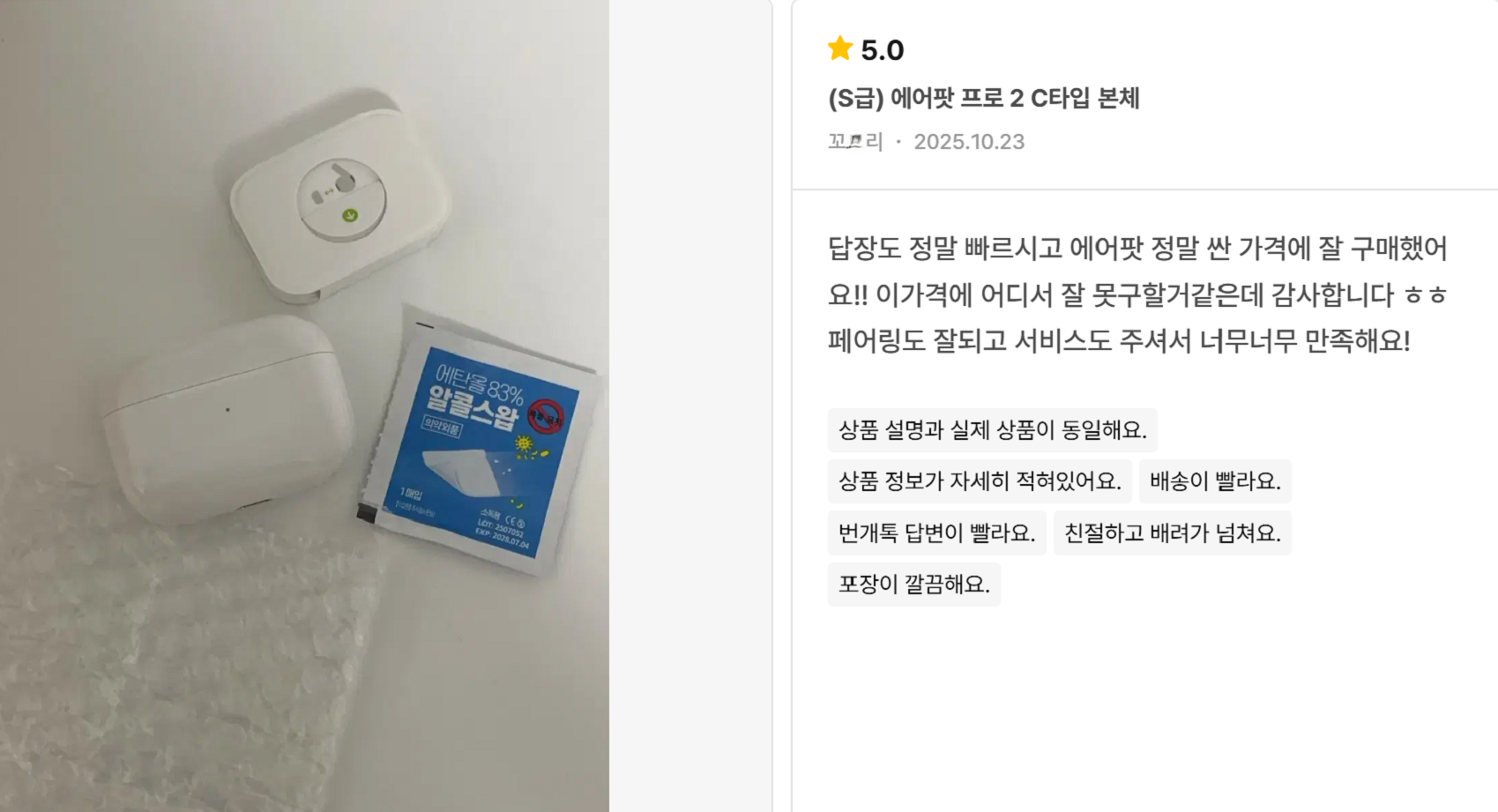Click the 5.0 rating score
The image size is (1498, 812).
[883, 50]
